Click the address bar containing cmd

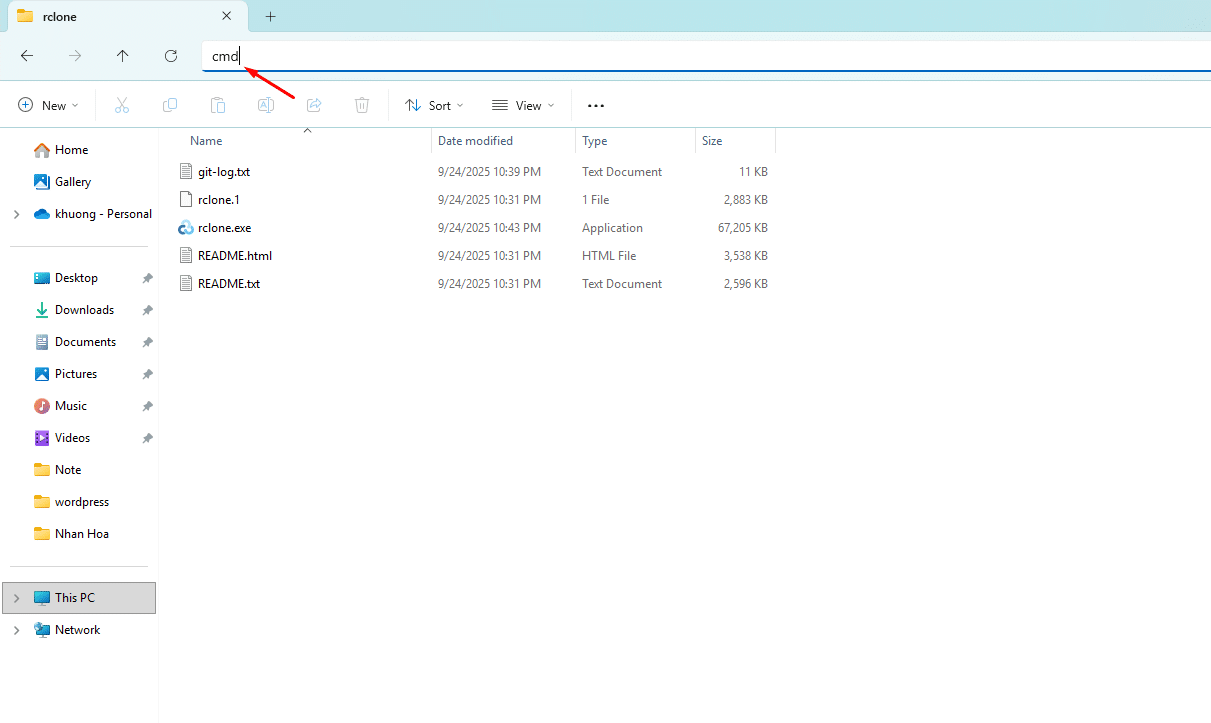click(705, 56)
